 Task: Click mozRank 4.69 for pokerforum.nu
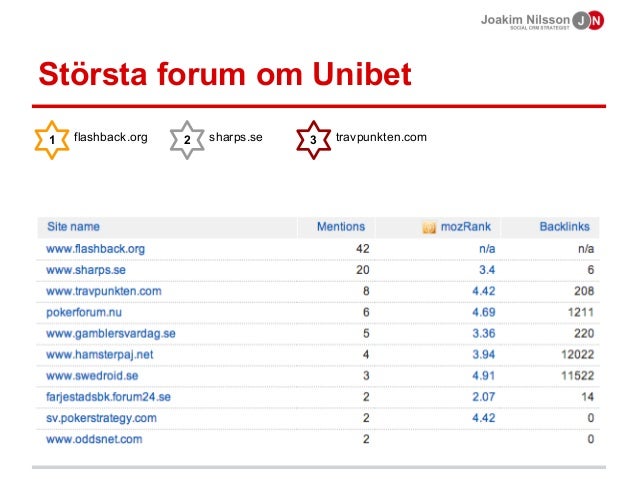(483, 312)
